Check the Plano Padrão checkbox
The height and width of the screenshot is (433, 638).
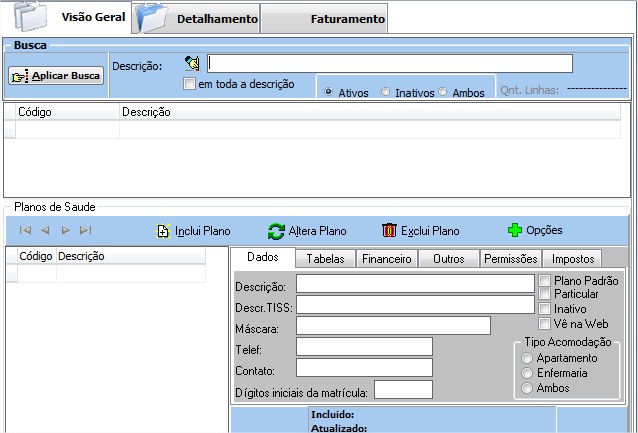click(x=545, y=281)
